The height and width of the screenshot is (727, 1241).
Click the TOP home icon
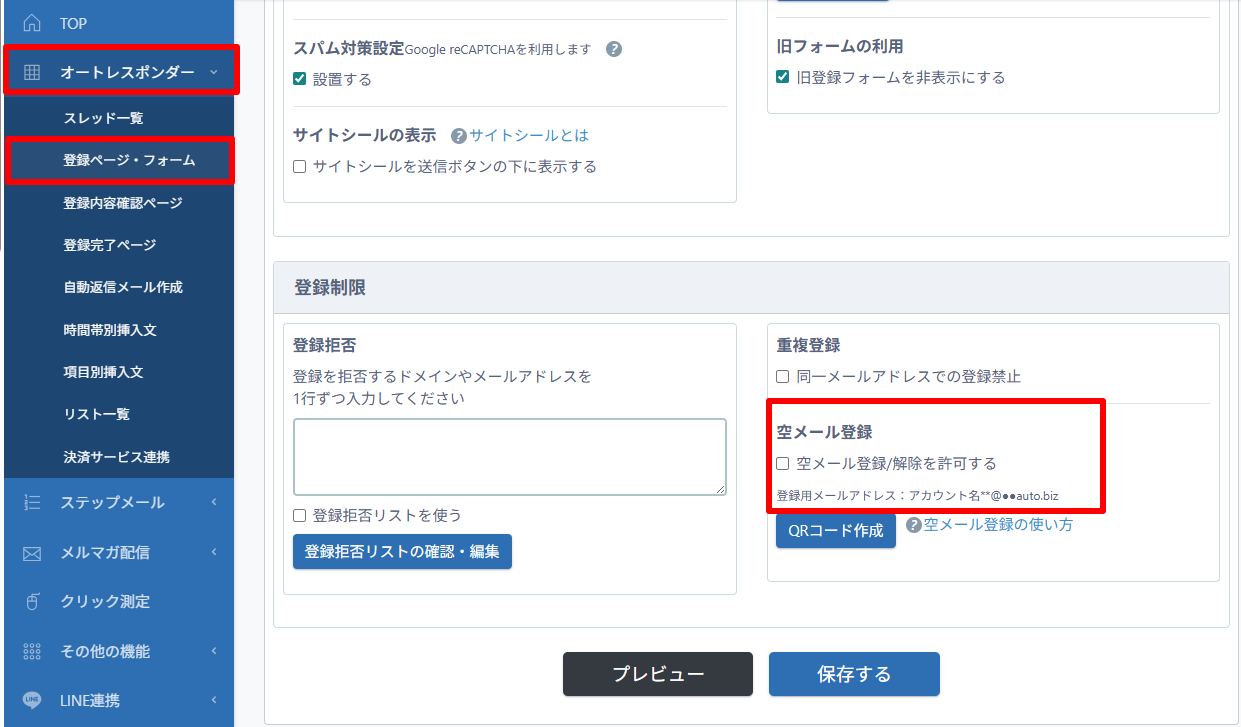(x=32, y=23)
